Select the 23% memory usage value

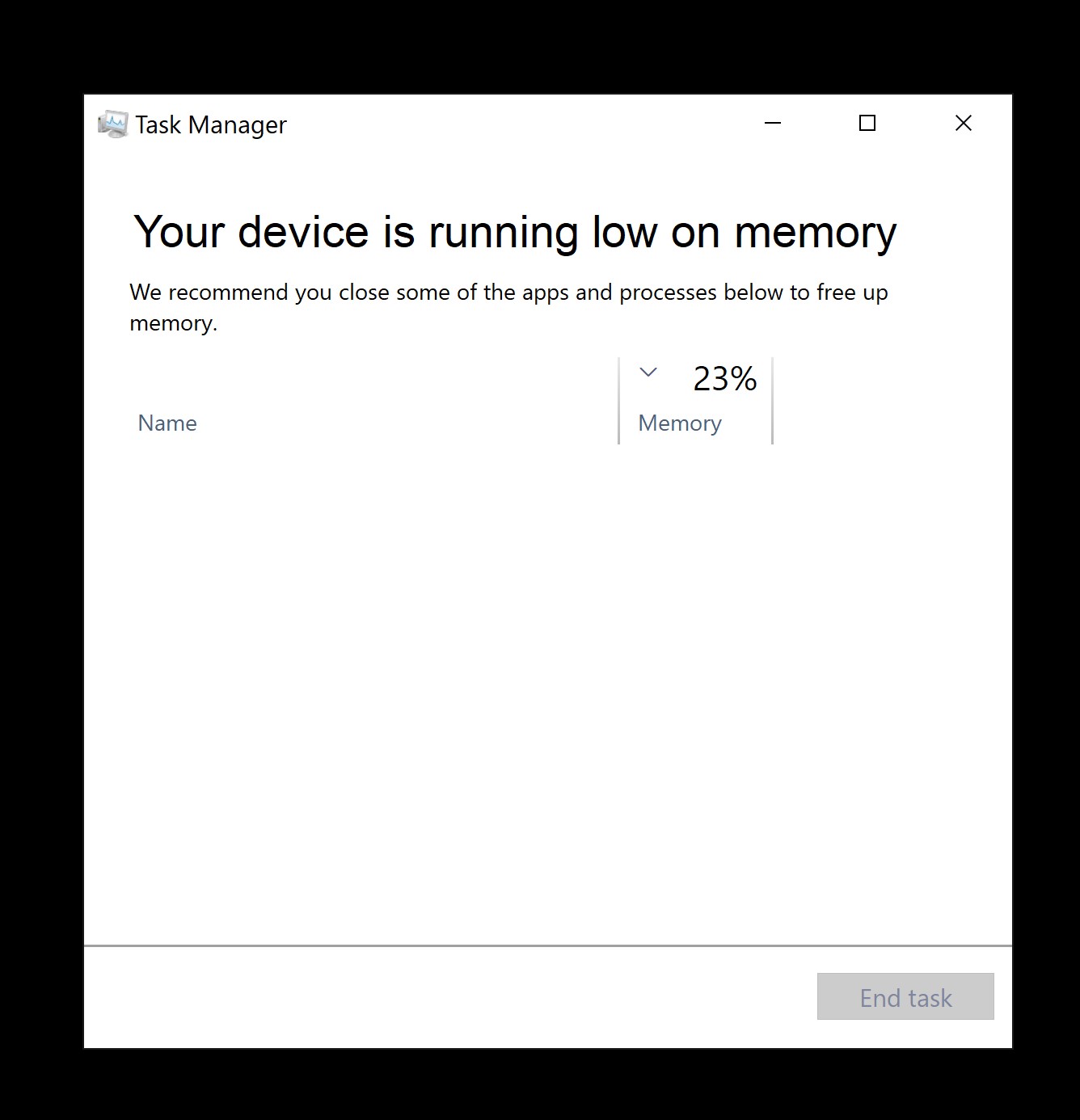coord(725,378)
